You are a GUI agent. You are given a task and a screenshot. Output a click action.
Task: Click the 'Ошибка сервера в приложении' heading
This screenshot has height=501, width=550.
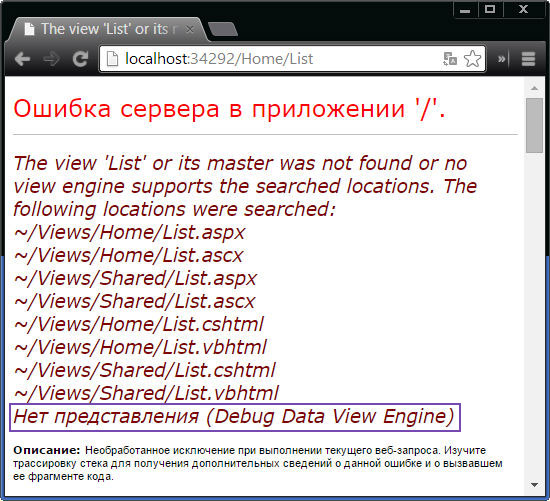[229, 108]
